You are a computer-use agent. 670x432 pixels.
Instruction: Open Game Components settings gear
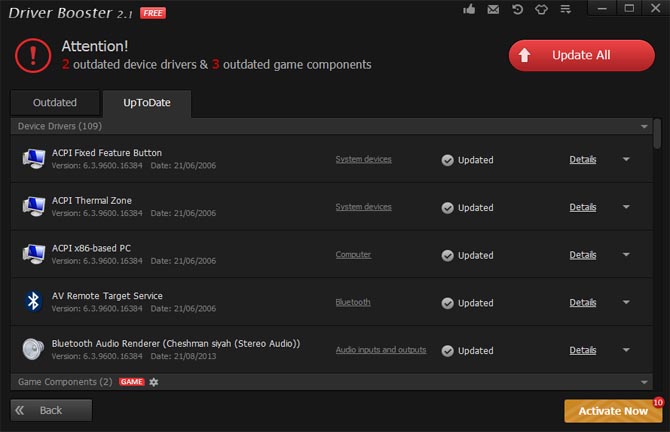coord(154,382)
